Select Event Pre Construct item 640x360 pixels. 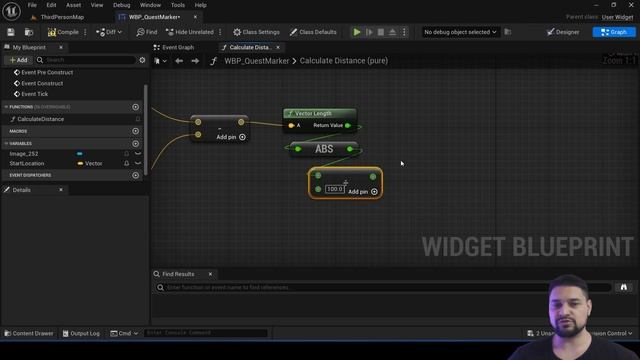(x=47, y=72)
